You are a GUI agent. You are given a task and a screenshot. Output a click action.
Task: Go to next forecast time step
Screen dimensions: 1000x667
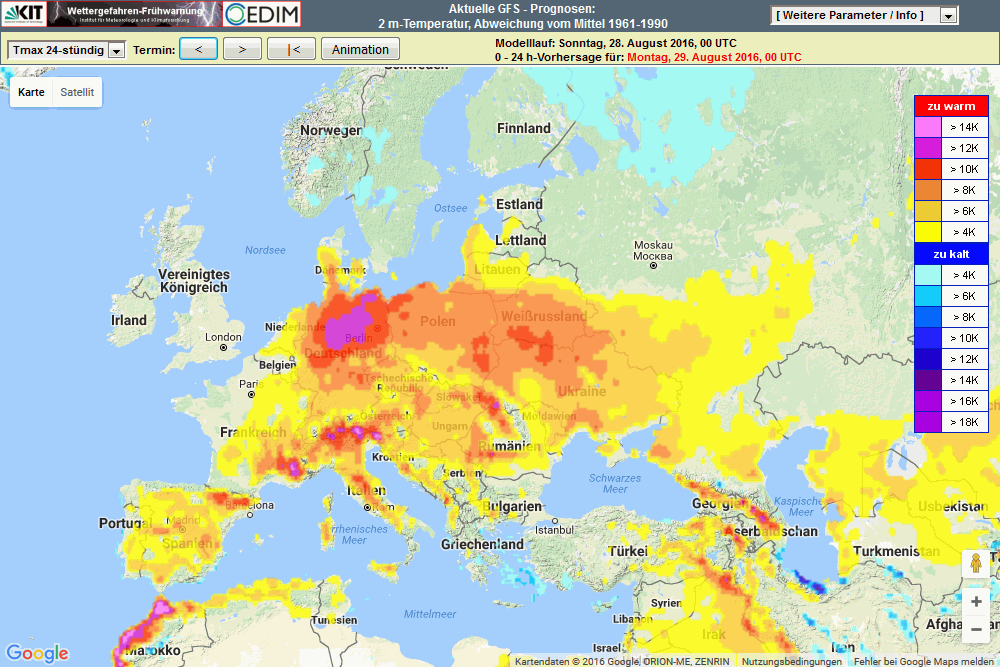(x=242, y=49)
